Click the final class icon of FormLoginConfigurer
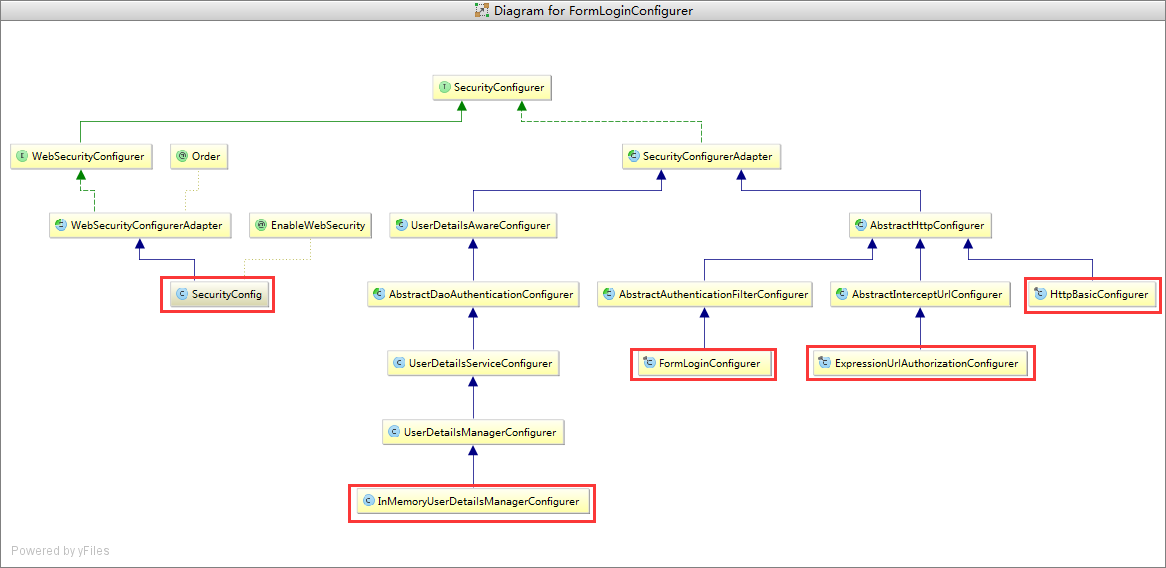 pyautogui.click(x=648, y=364)
